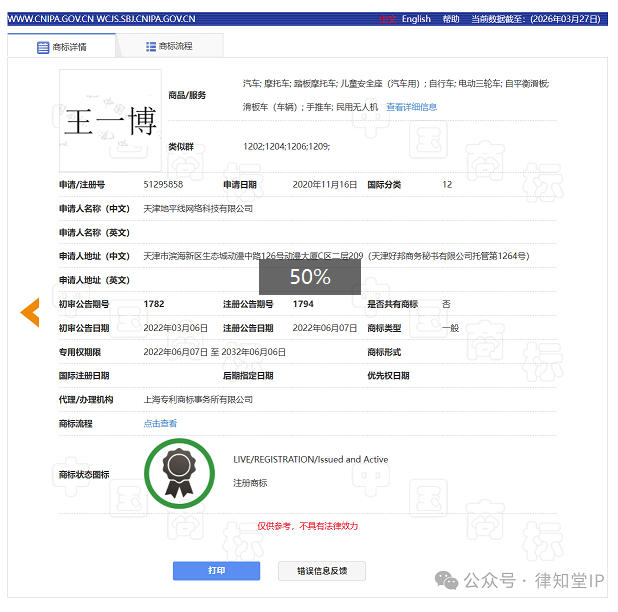
Task: Click the 商标详情 tab document icon
Action: click(43, 47)
